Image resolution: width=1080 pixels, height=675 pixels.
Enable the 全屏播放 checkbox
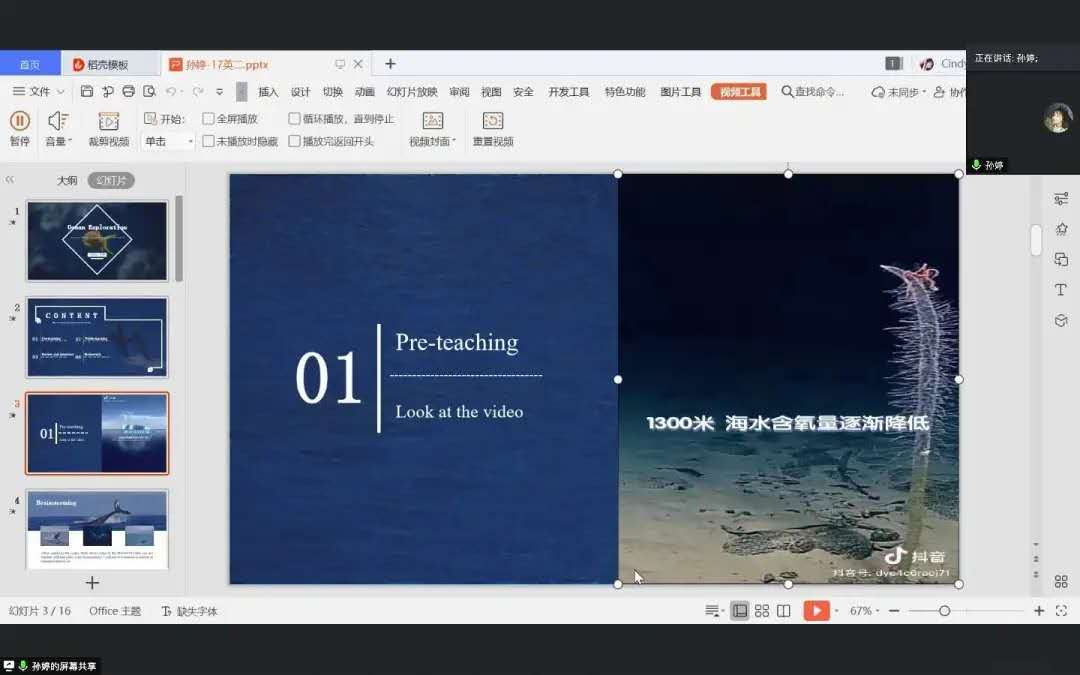point(209,119)
